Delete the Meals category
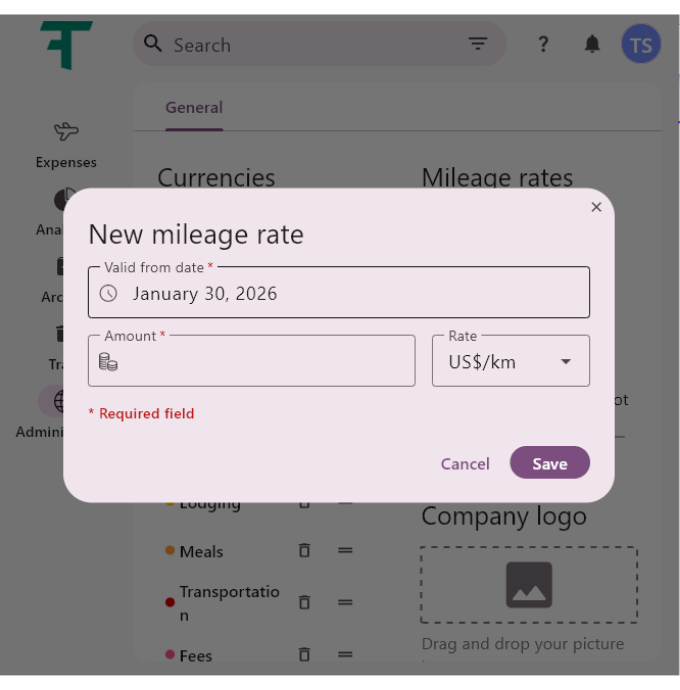The image size is (680, 690). pyautogui.click(x=304, y=550)
